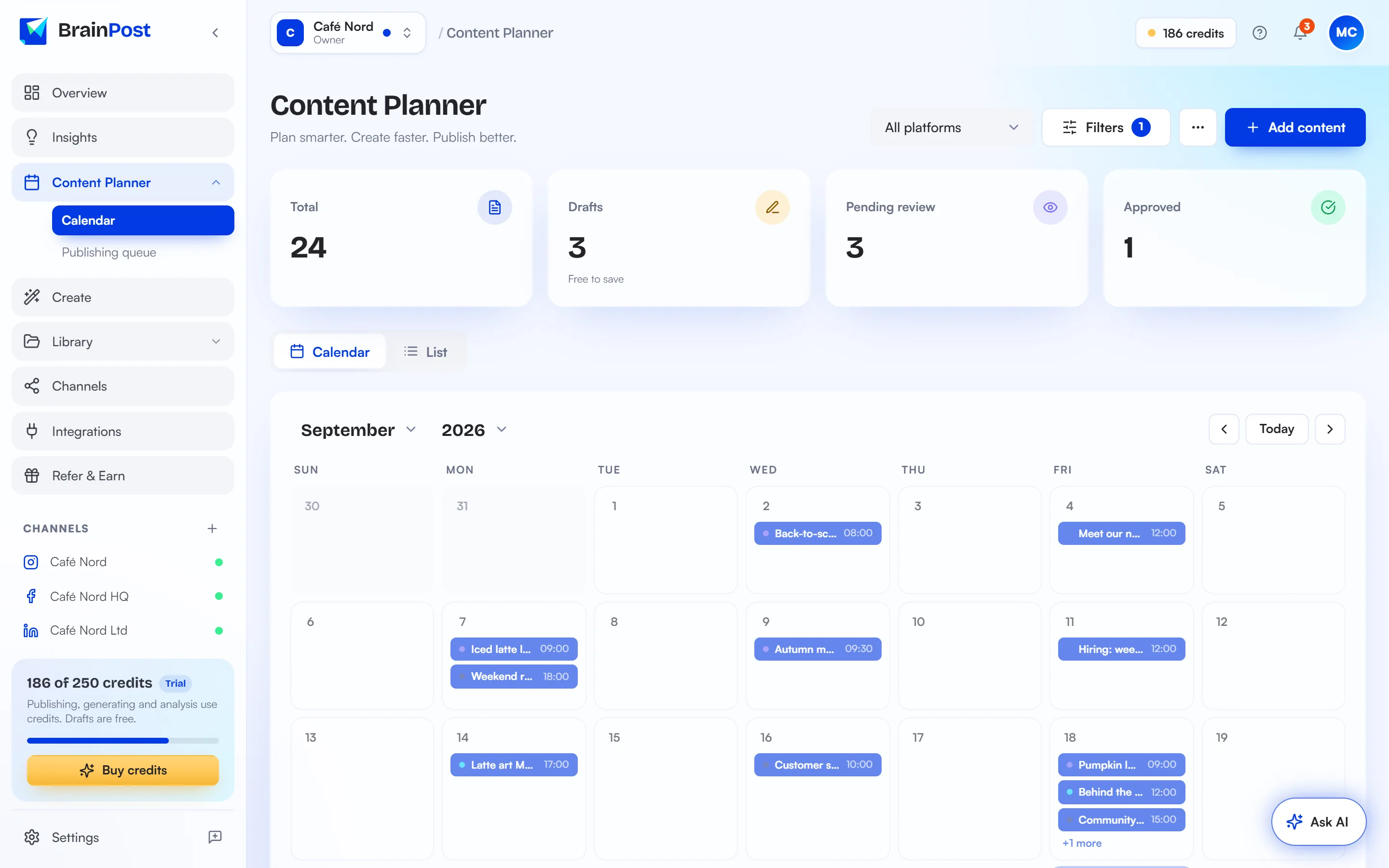Screen dimensions: 1389x868
Task: Click the Trial plan badge
Action: coord(175,683)
